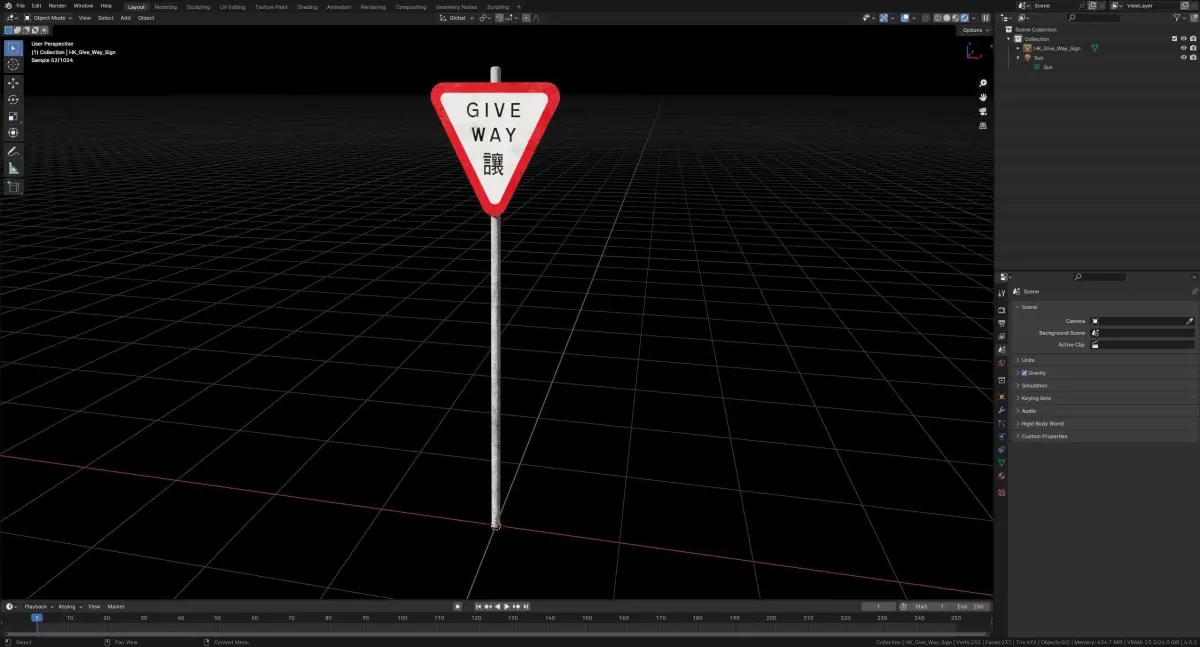
Task: Open the timeline Keying menu
Action: (x=69, y=606)
